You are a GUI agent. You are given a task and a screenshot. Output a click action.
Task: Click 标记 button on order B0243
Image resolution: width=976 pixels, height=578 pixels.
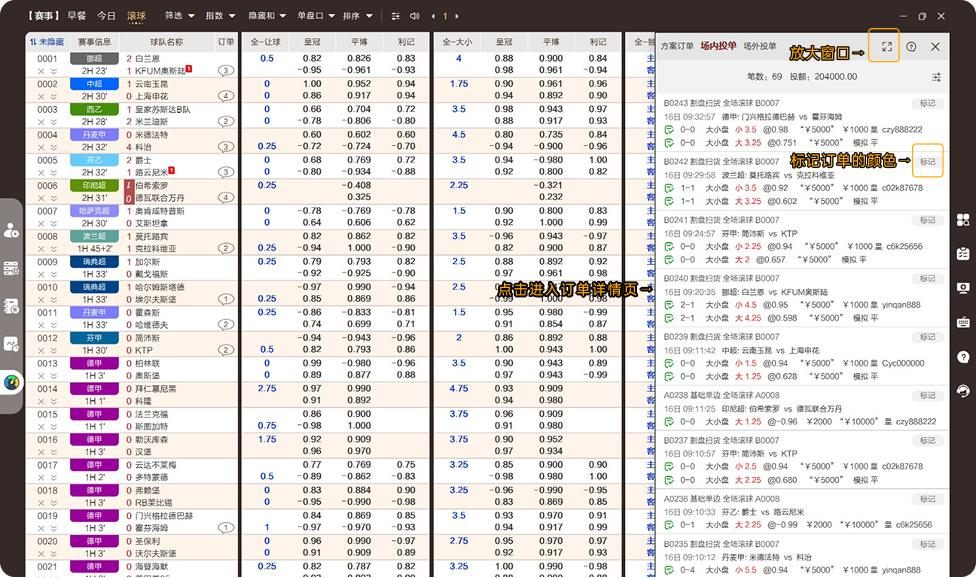coord(927,103)
